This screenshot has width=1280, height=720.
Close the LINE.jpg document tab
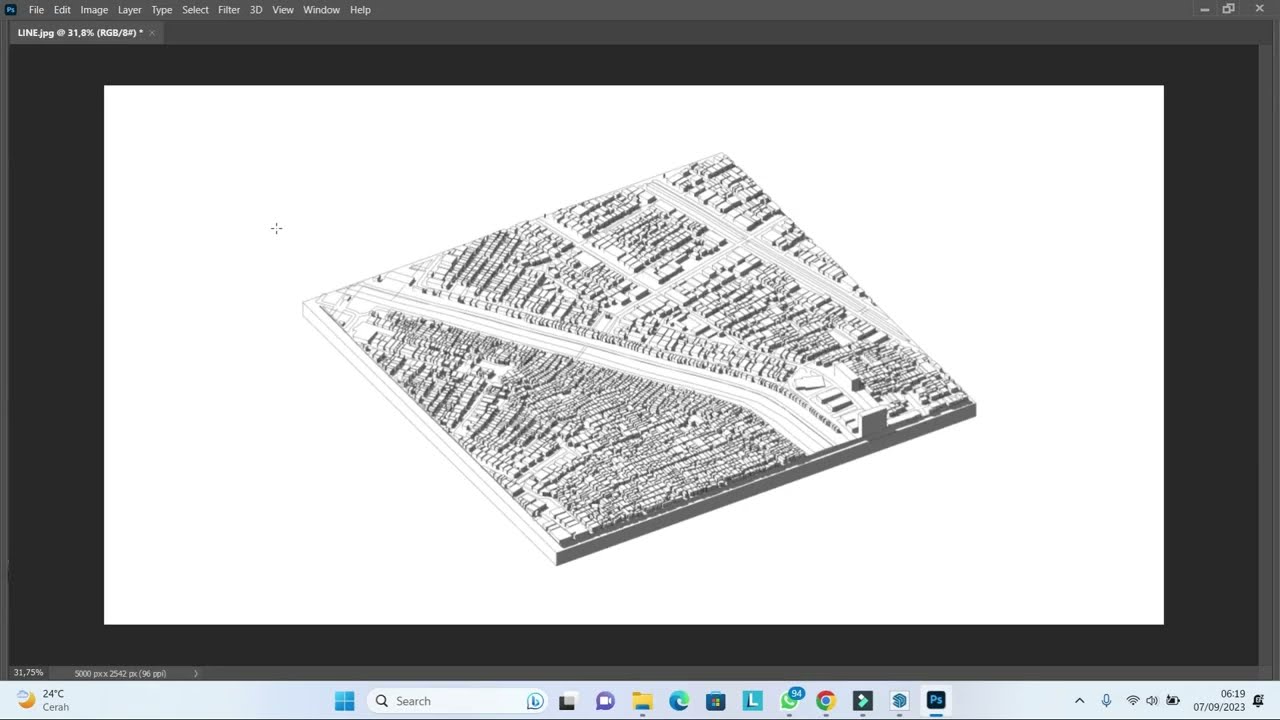coord(152,33)
